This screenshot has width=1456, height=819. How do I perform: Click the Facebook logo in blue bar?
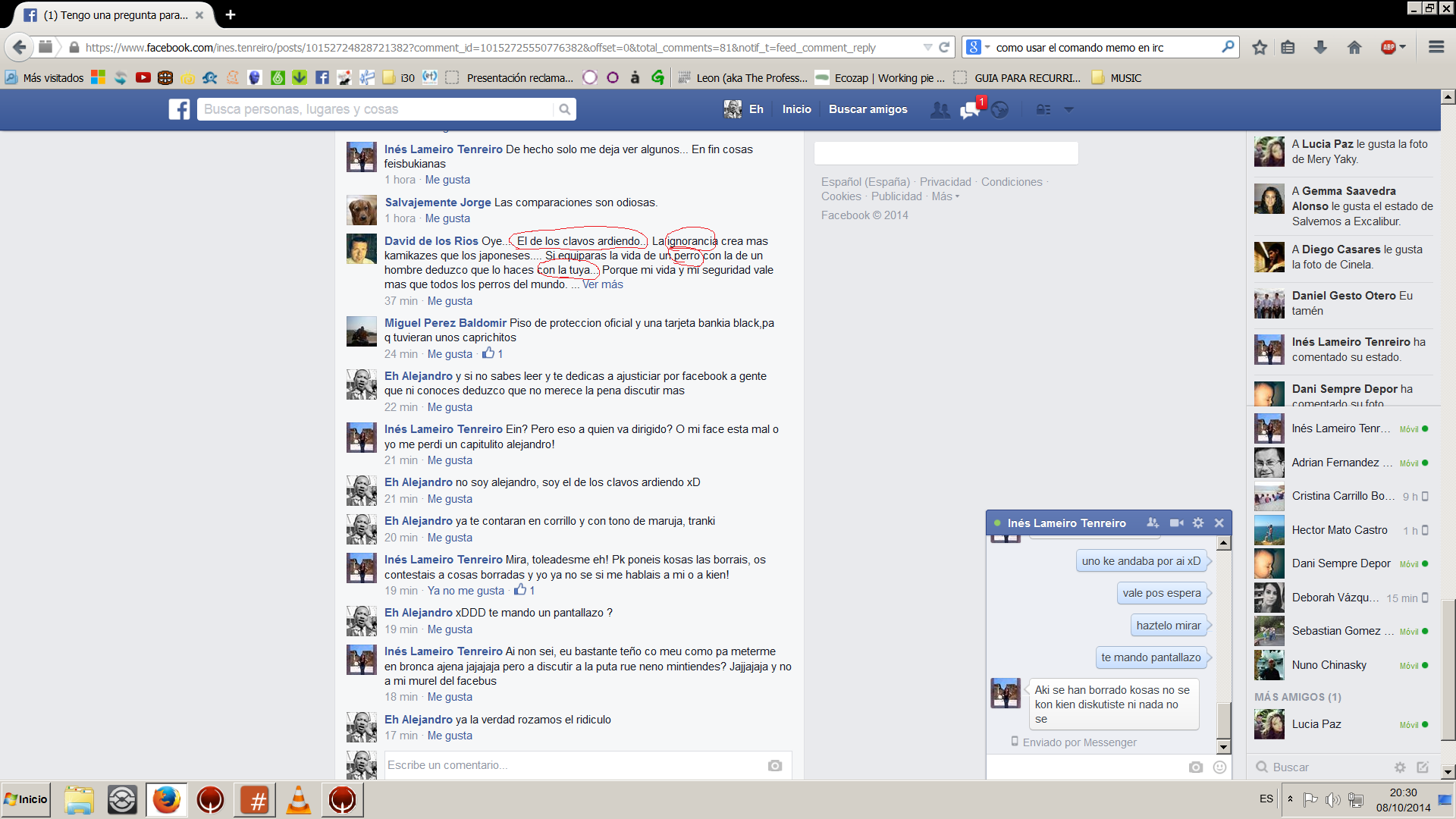point(179,109)
